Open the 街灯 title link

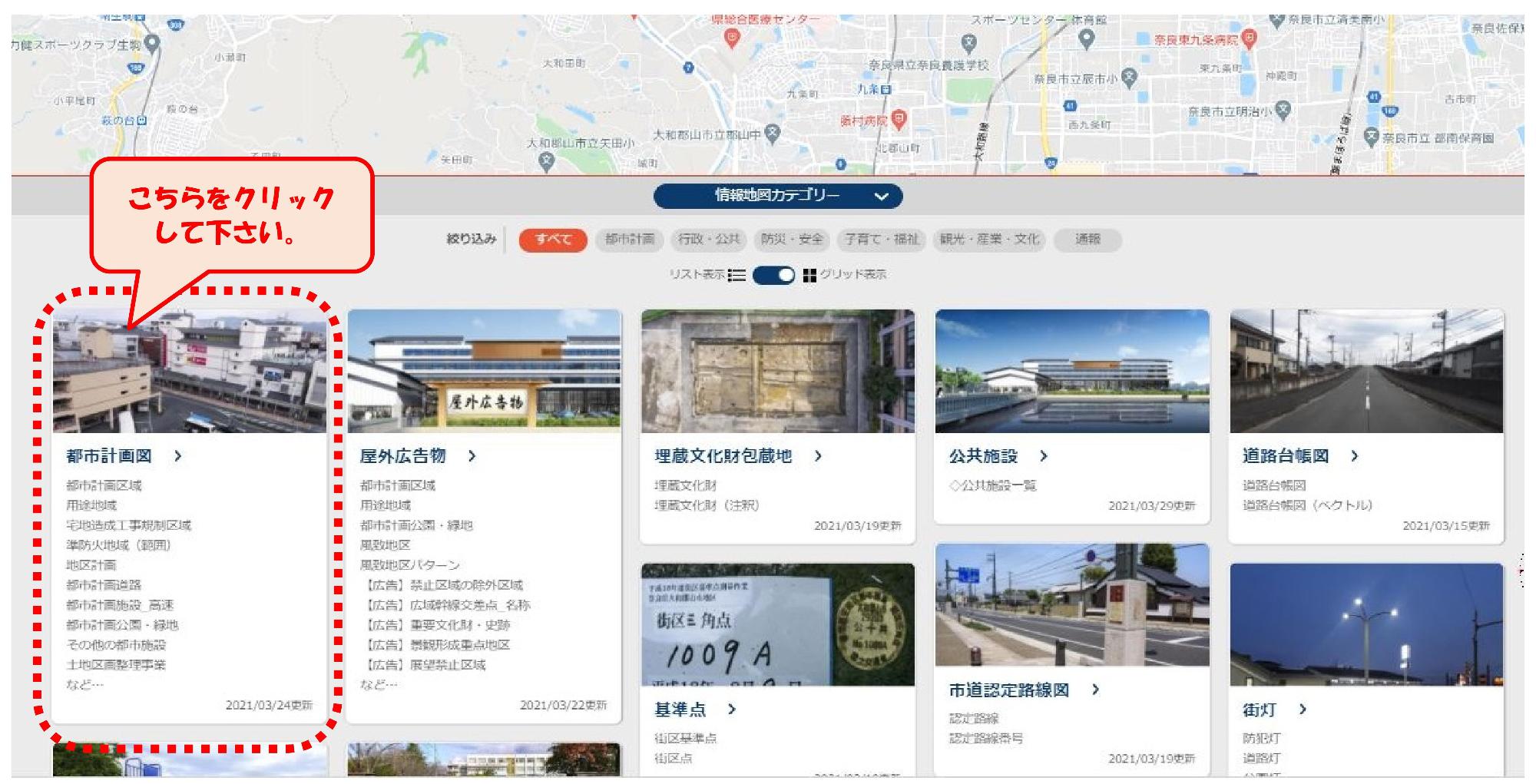point(1260,710)
